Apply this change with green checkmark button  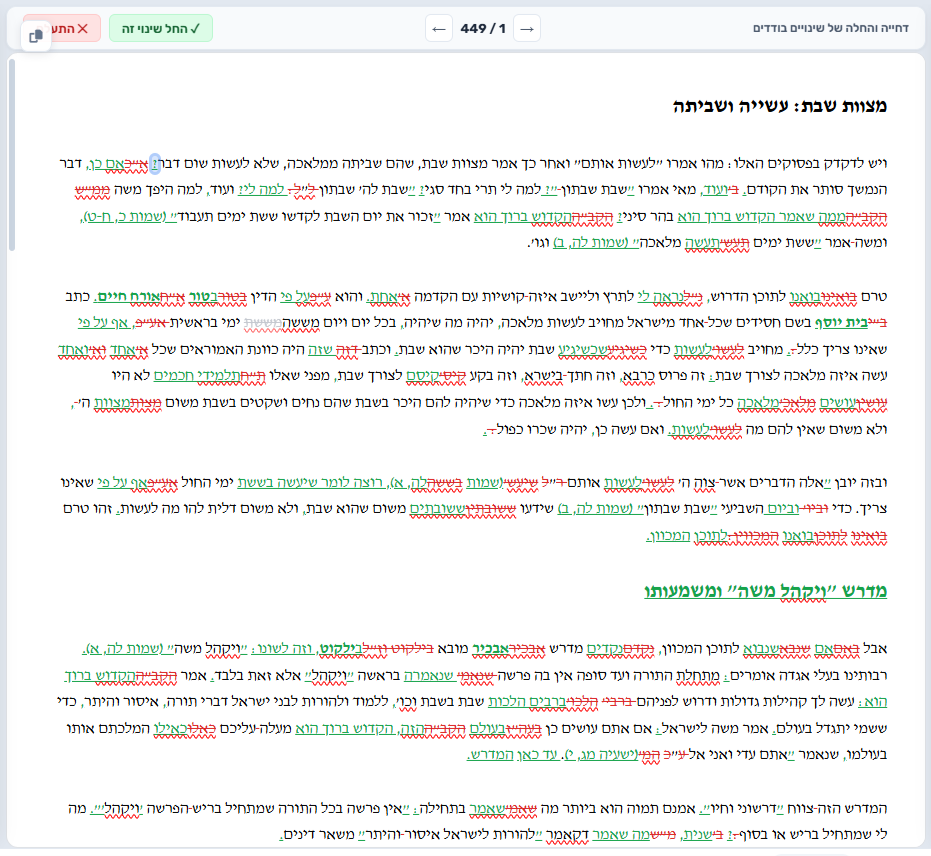pos(161,28)
